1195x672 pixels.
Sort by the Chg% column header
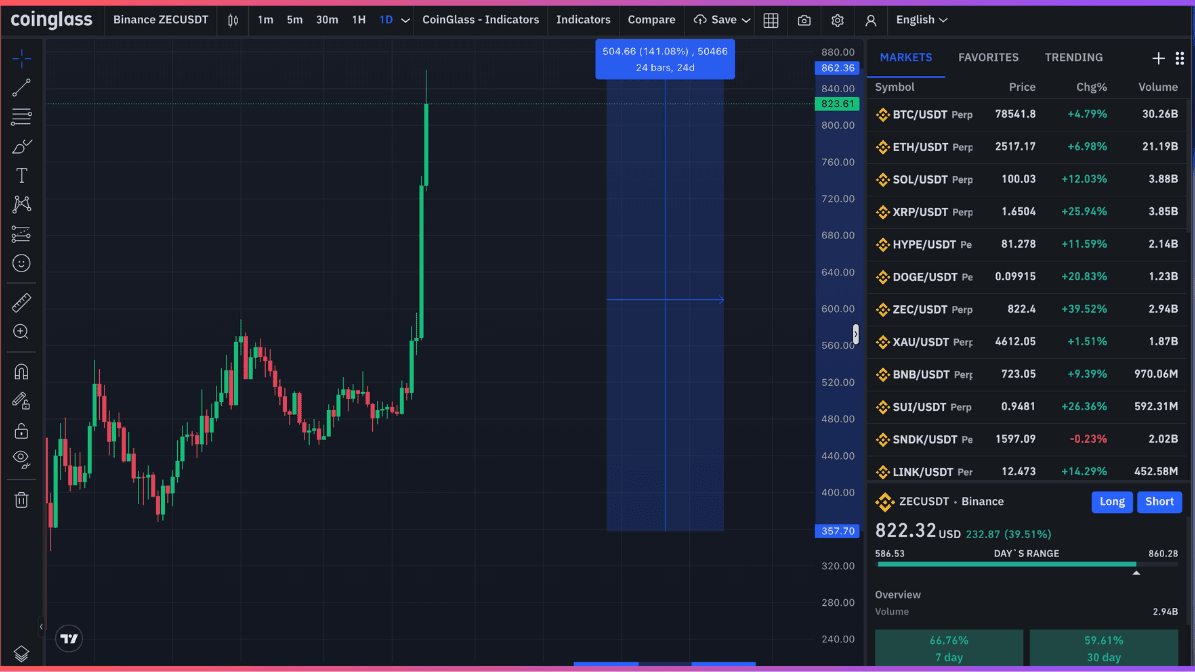(x=1091, y=87)
